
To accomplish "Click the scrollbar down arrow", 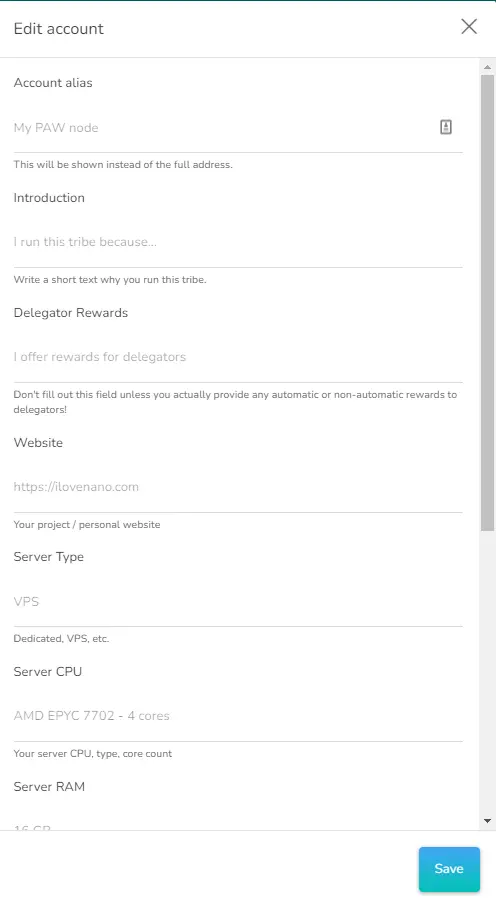I will click(x=487, y=821).
